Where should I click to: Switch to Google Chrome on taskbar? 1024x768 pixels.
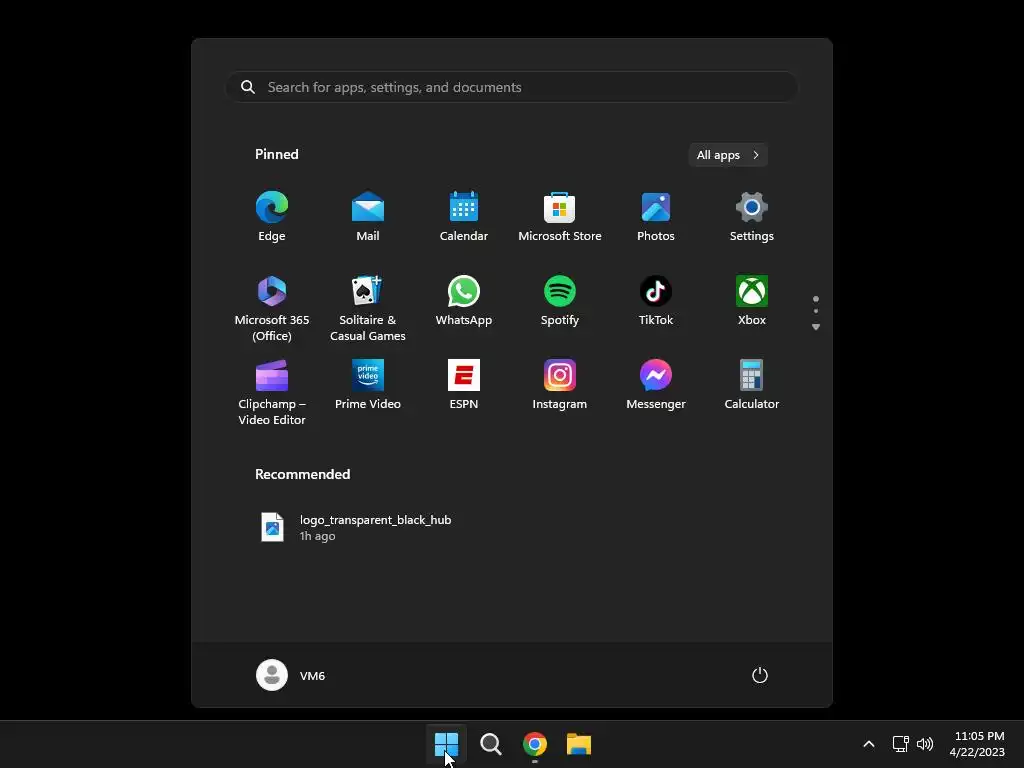click(x=535, y=744)
